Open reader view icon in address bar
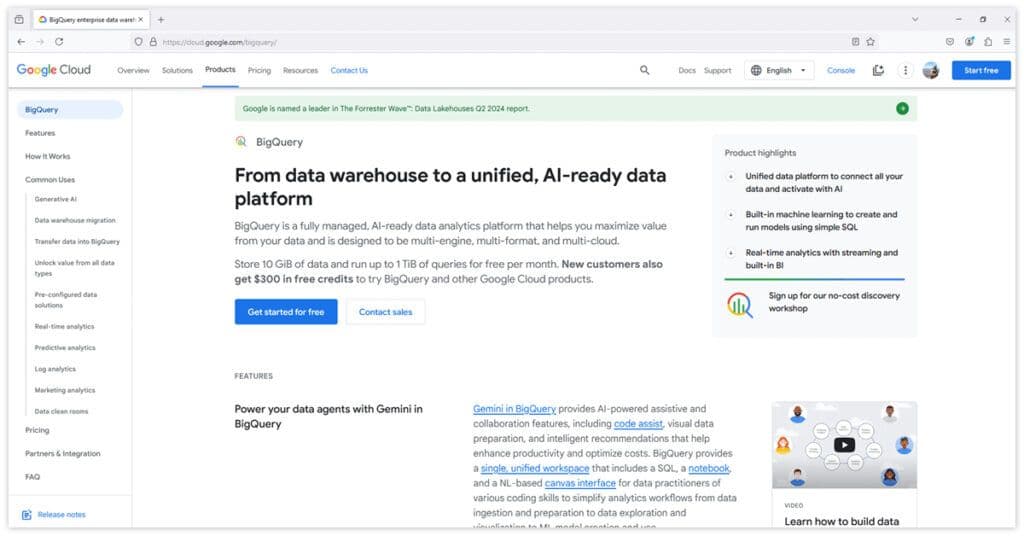The image size is (1024, 536). (x=856, y=42)
